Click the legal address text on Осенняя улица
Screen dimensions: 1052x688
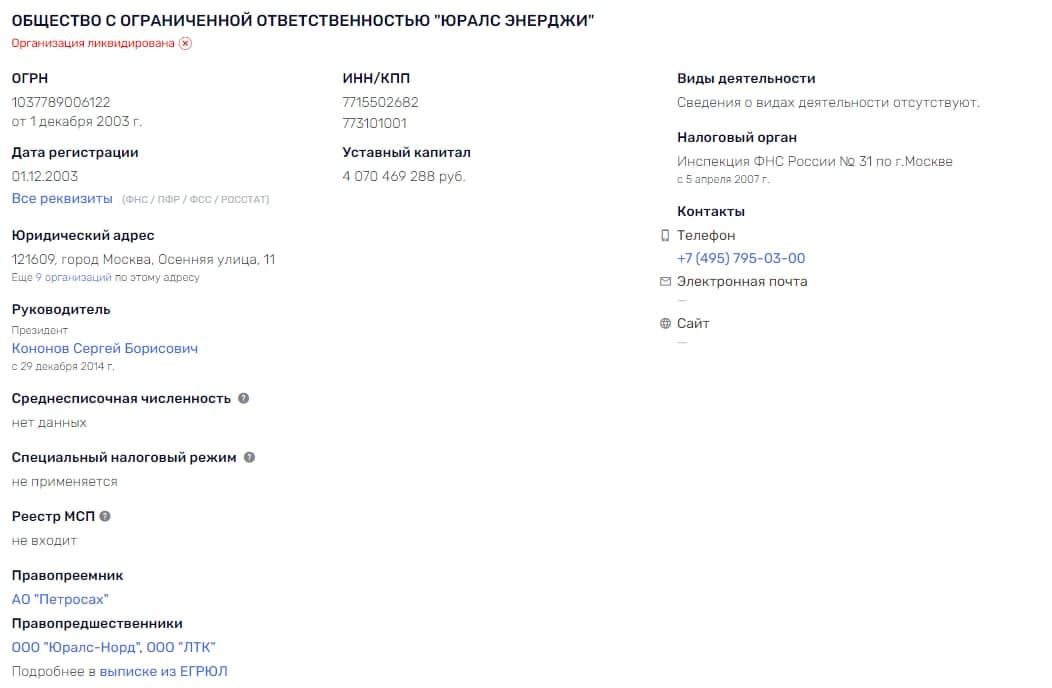(x=143, y=259)
